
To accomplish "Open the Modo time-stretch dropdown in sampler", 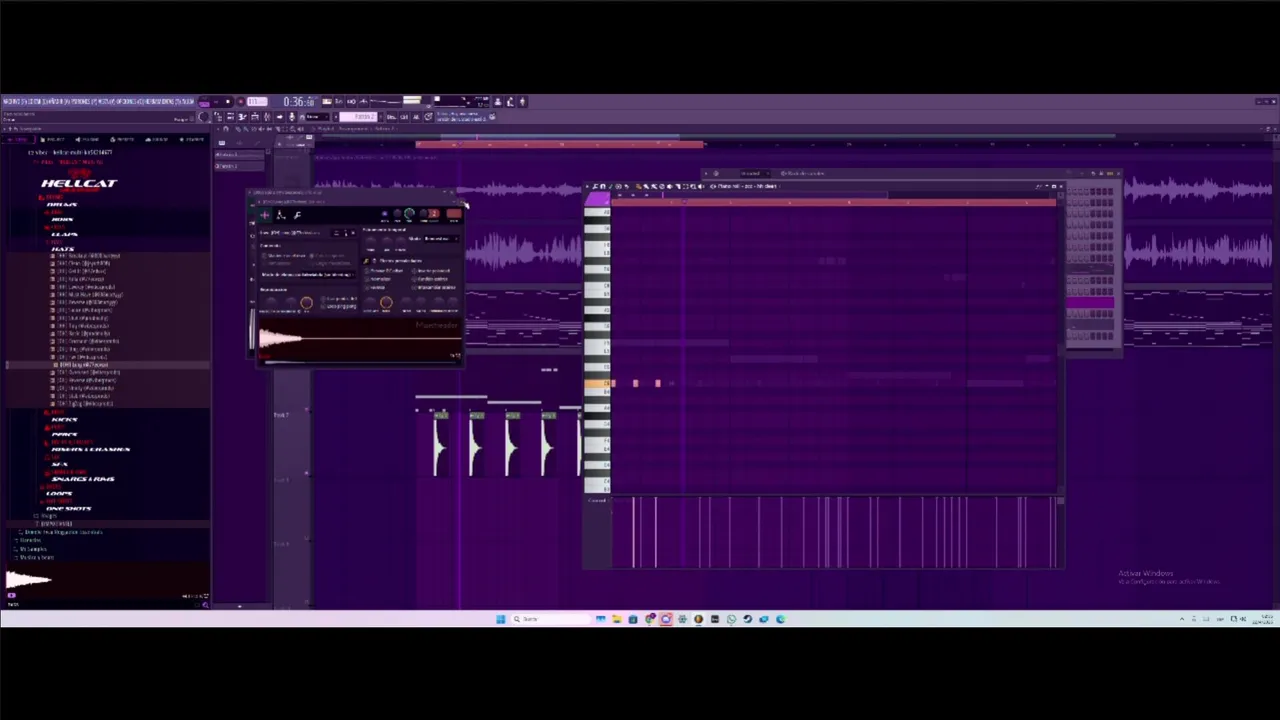I will tap(442, 239).
